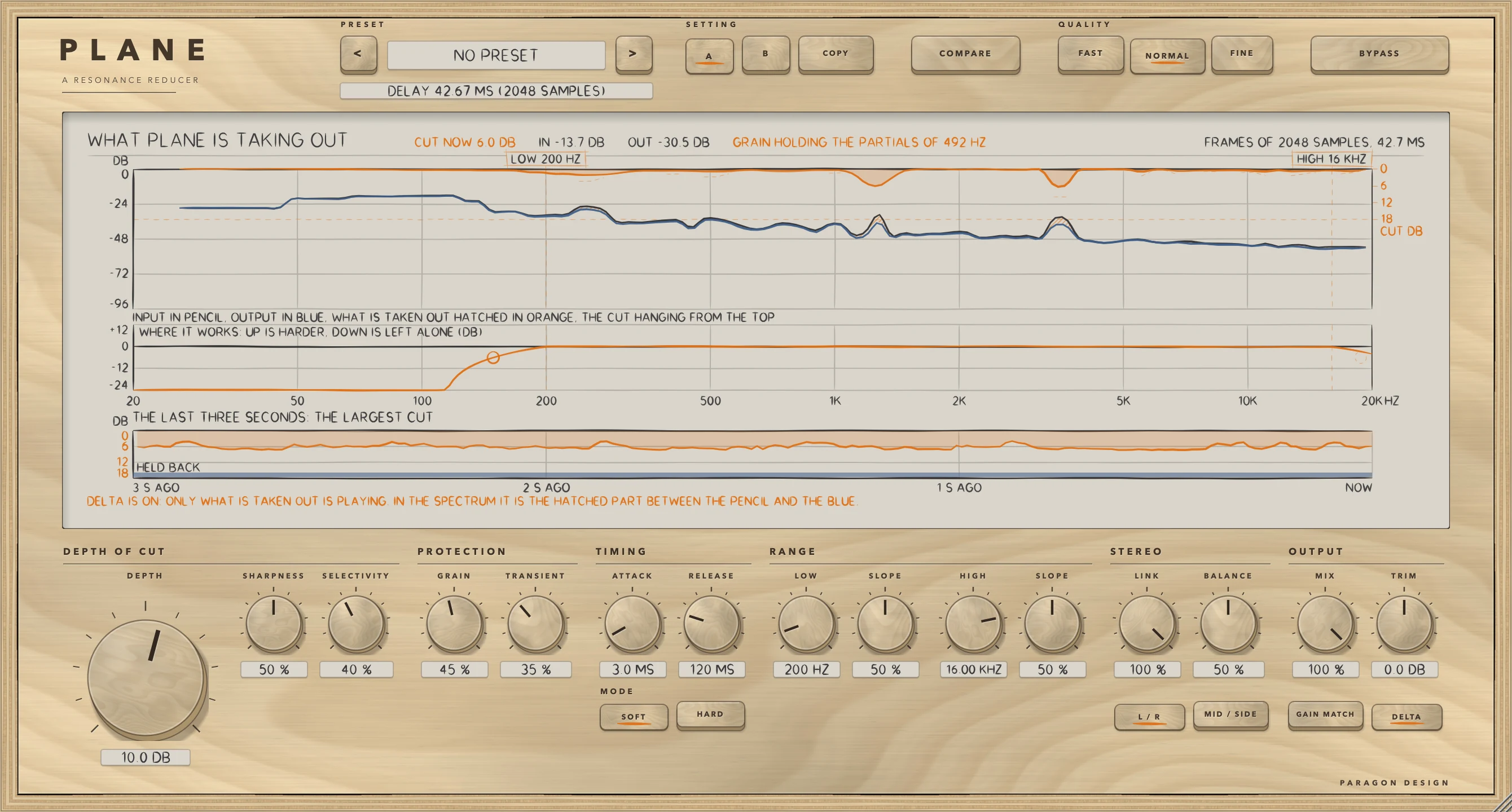Enable GAIN MATCH
This screenshot has width=1512, height=812.
pos(1325,714)
